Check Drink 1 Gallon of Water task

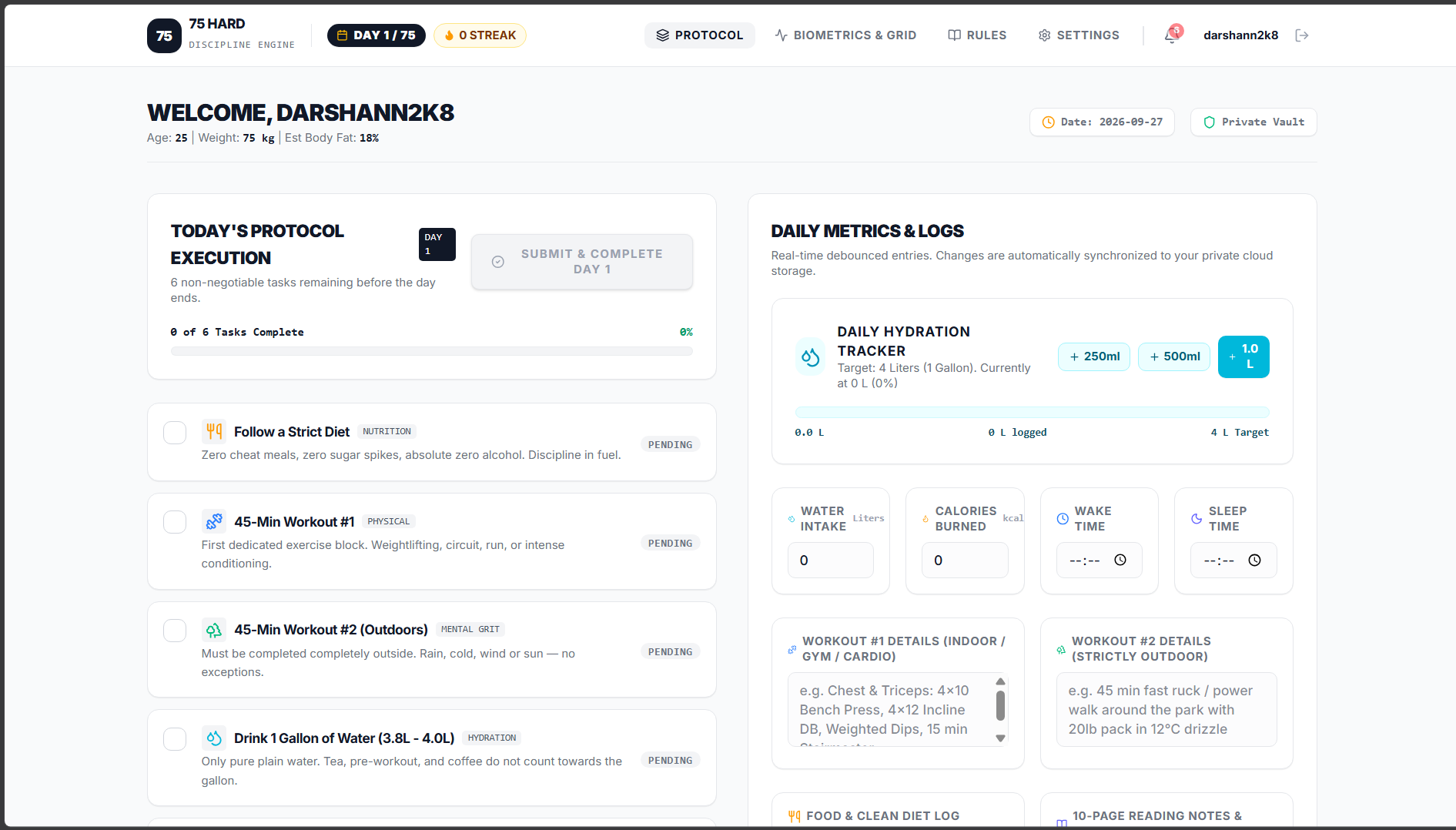click(175, 739)
